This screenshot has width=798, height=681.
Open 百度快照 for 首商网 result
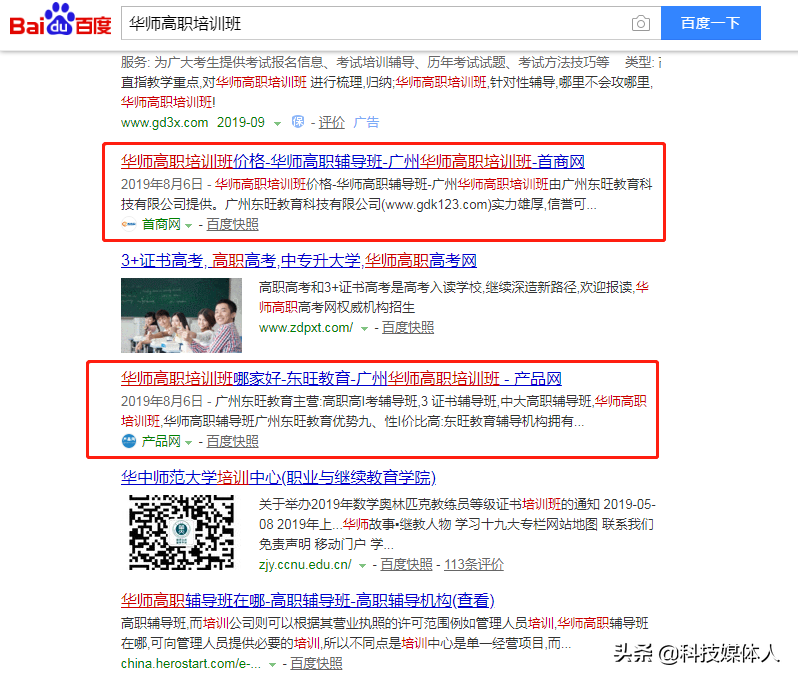click(233, 224)
